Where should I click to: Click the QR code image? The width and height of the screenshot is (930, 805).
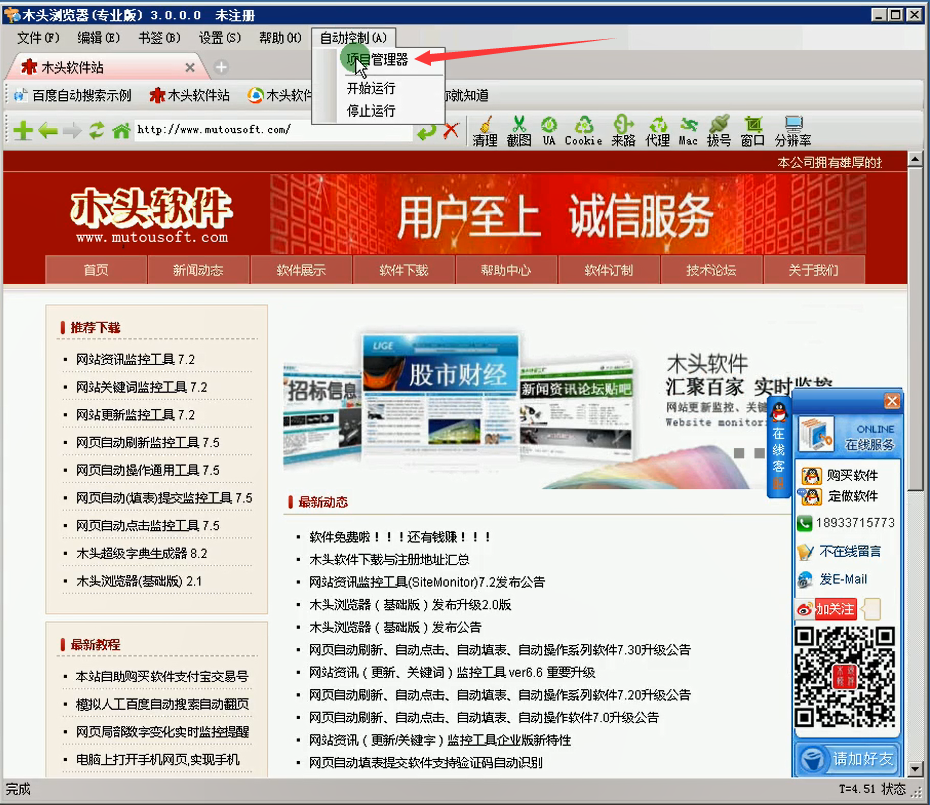pyautogui.click(x=845, y=677)
